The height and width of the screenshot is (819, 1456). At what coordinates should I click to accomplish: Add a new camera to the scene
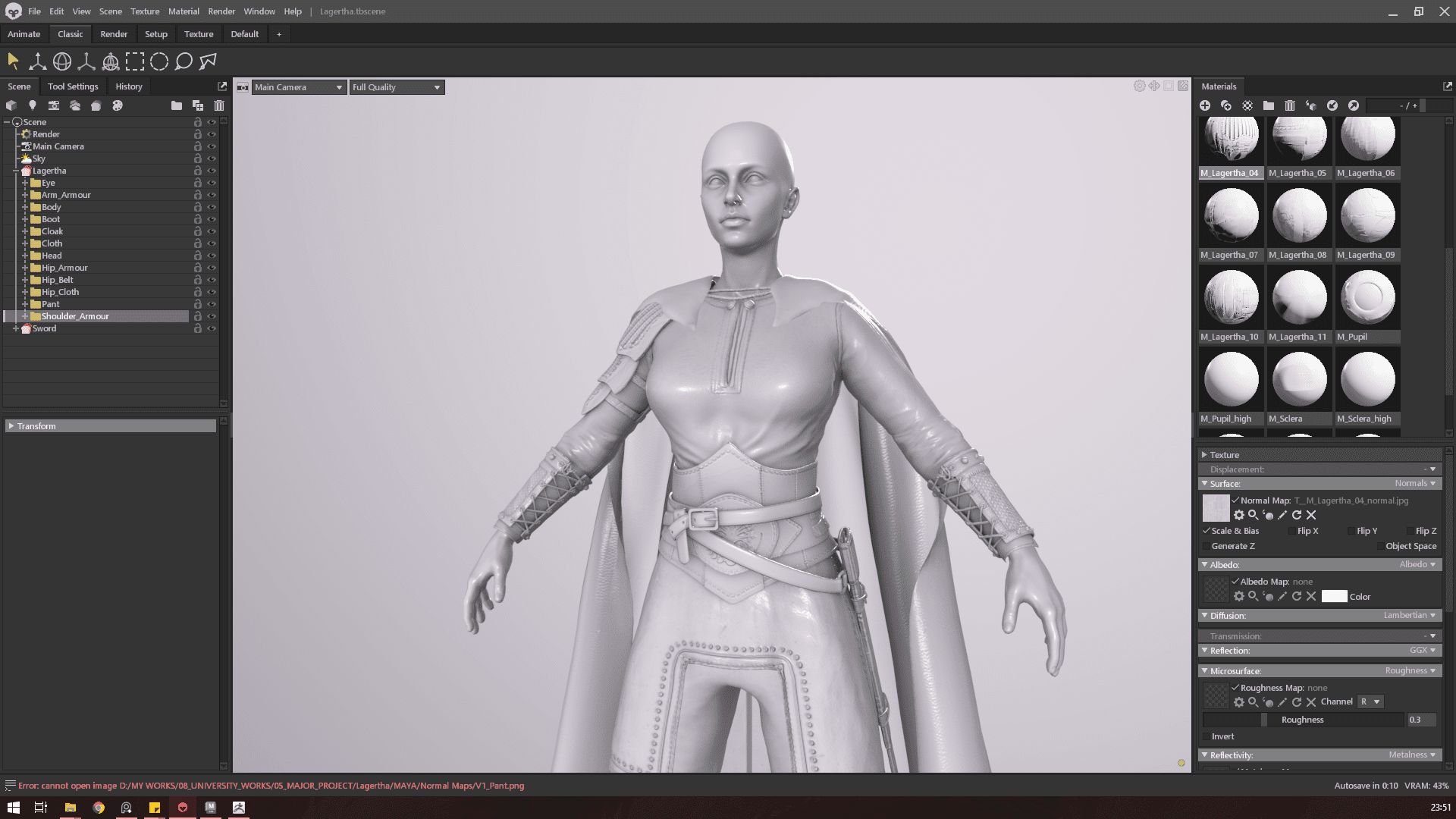[x=54, y=105]
